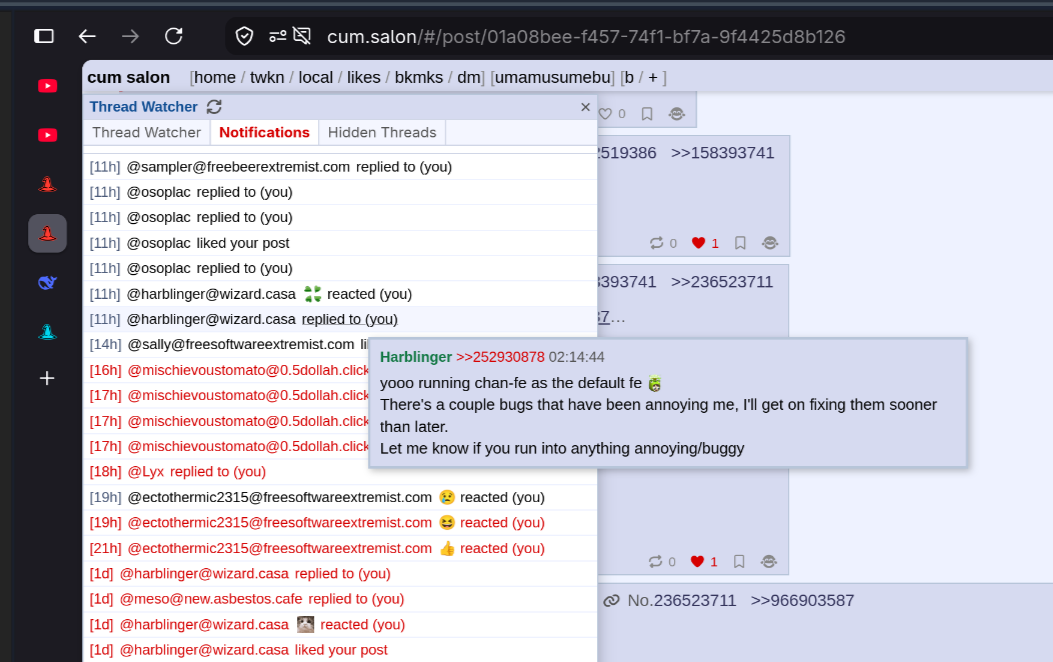Open the twkn timeline link
Viewport: 1053px width, 662px height.
267,77
